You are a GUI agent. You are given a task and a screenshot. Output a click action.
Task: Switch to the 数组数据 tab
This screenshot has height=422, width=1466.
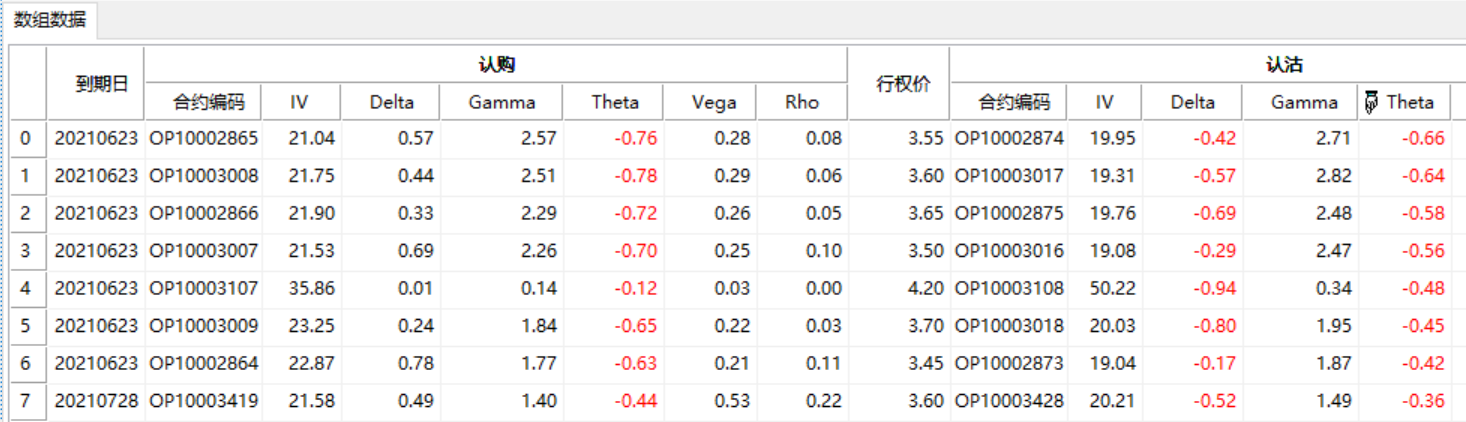pyautogui.click(x=50, y=19)
